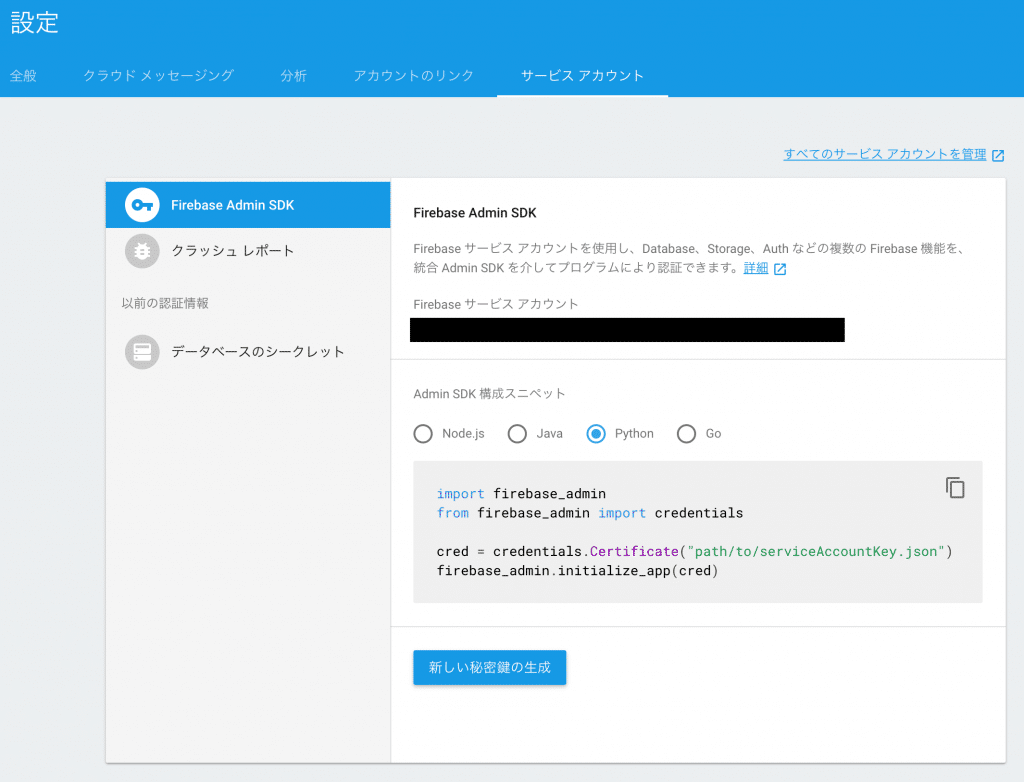The width and height of the screenshot is (1024, 782).
Task: Click 新しい秘密鍵の生成 button
Action: [x=490, y=668]
